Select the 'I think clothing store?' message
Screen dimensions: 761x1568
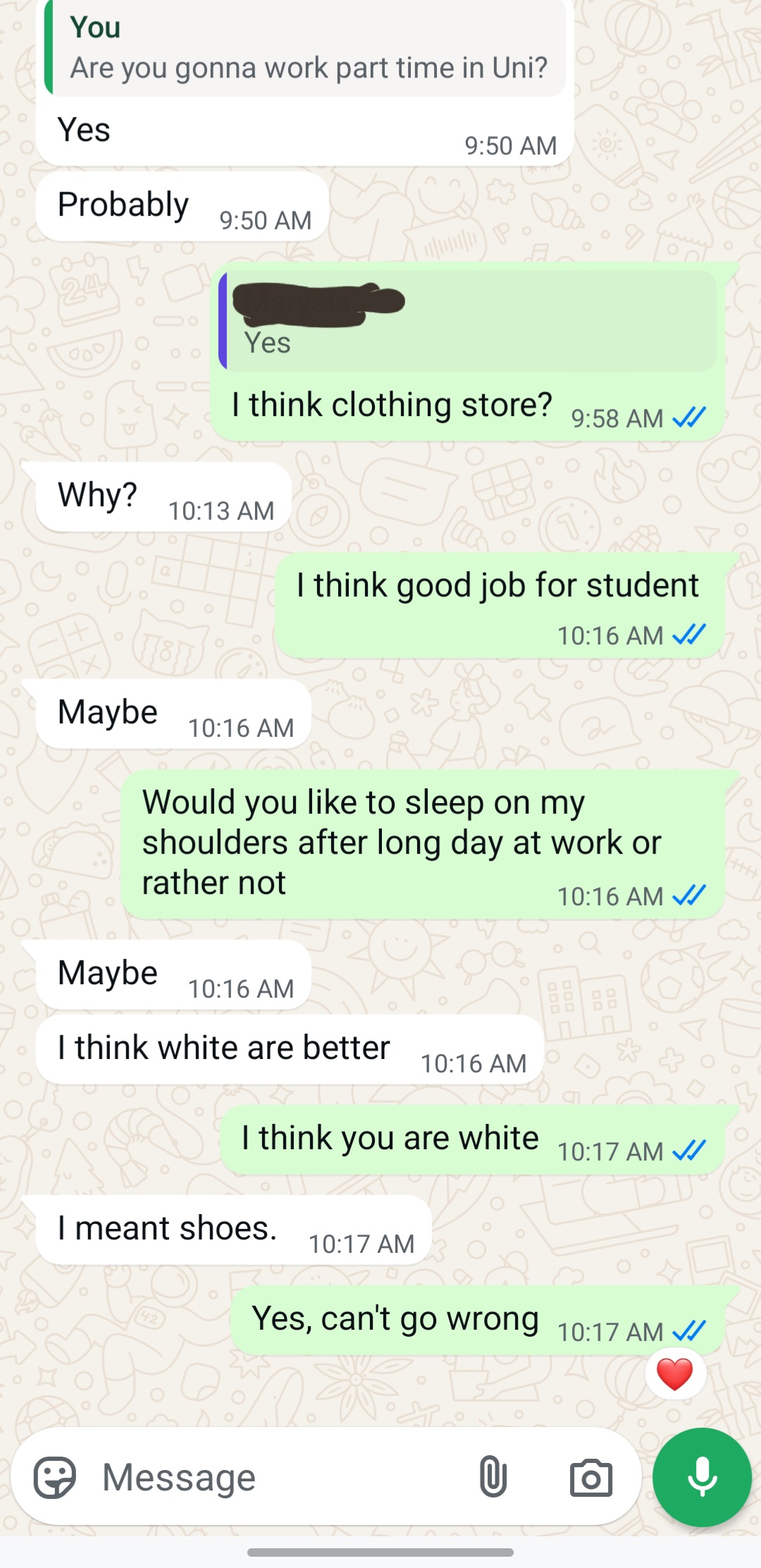(x=468, y=353)
